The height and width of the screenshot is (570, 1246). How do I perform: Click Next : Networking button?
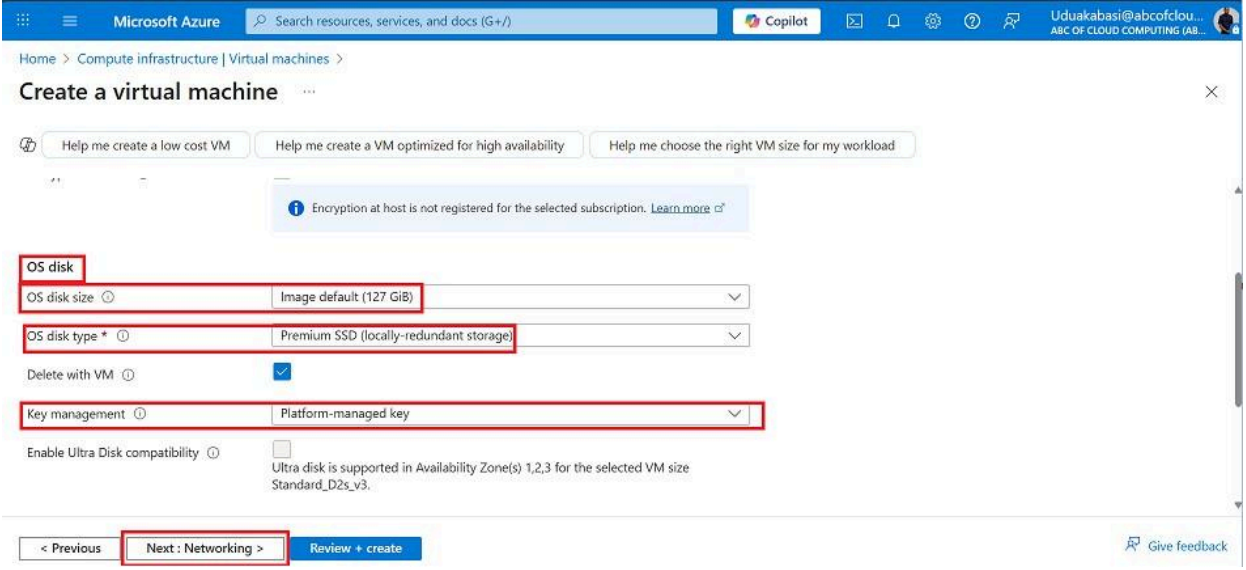coord(205,548)
